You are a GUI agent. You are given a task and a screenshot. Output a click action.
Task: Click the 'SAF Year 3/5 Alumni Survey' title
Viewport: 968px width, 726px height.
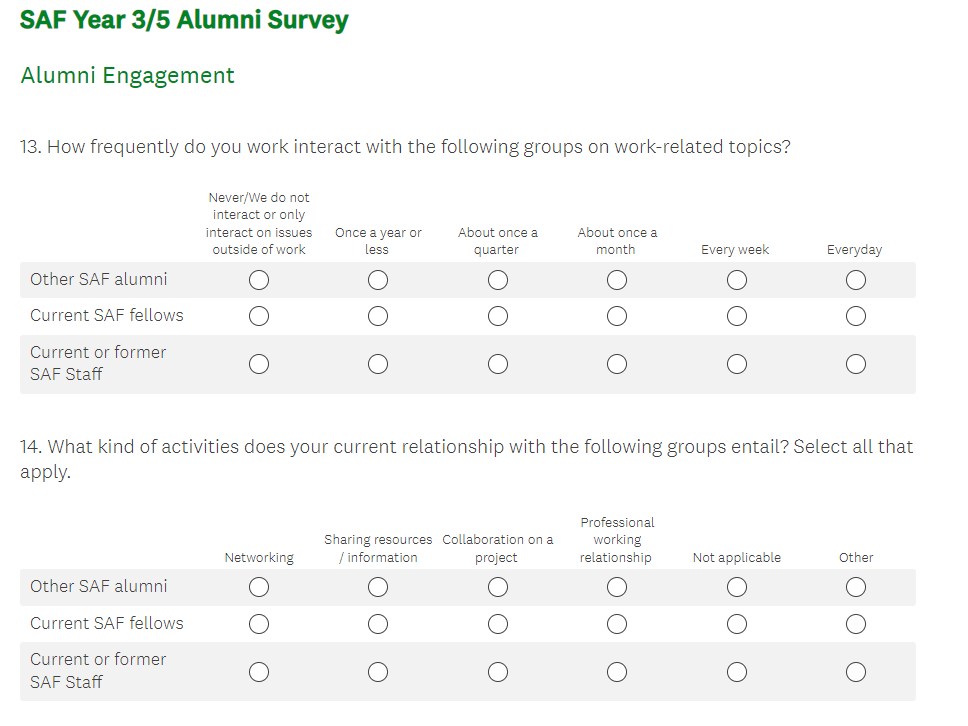point(184,20)
